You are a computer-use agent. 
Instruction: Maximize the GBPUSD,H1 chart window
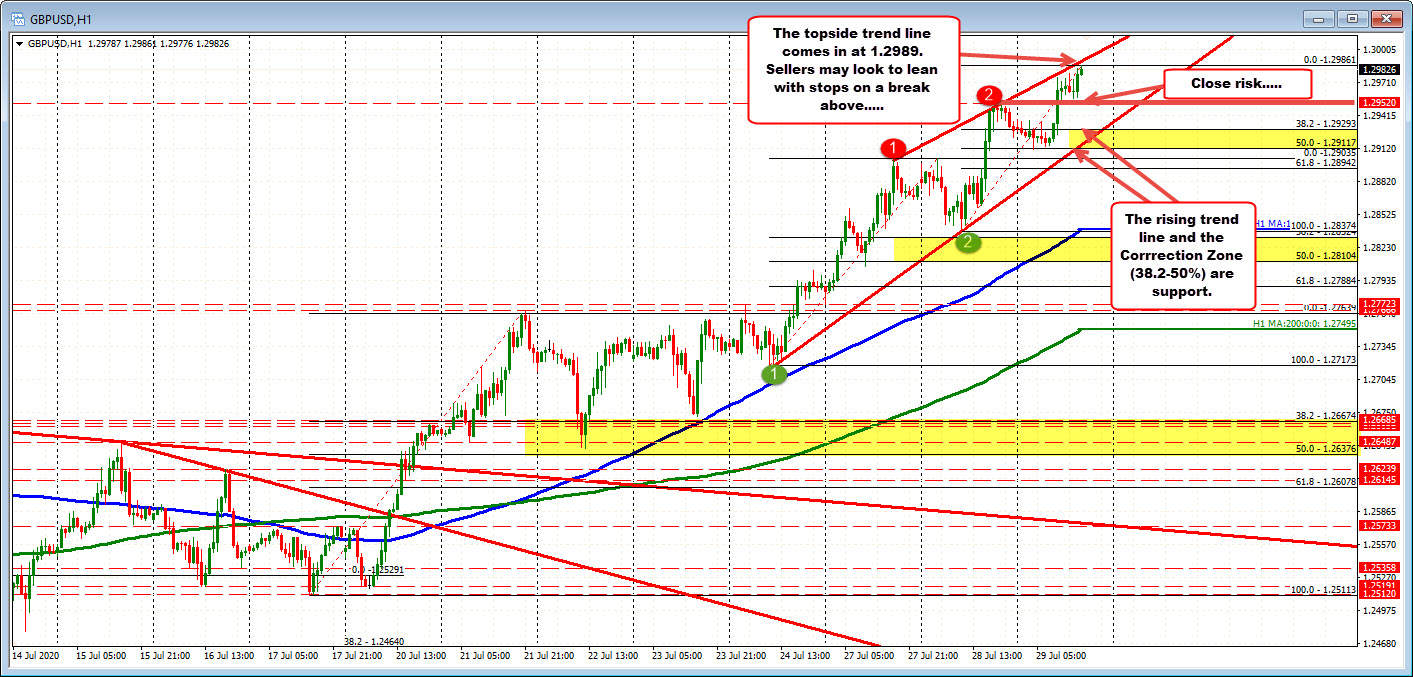(x=1353, y=18)
